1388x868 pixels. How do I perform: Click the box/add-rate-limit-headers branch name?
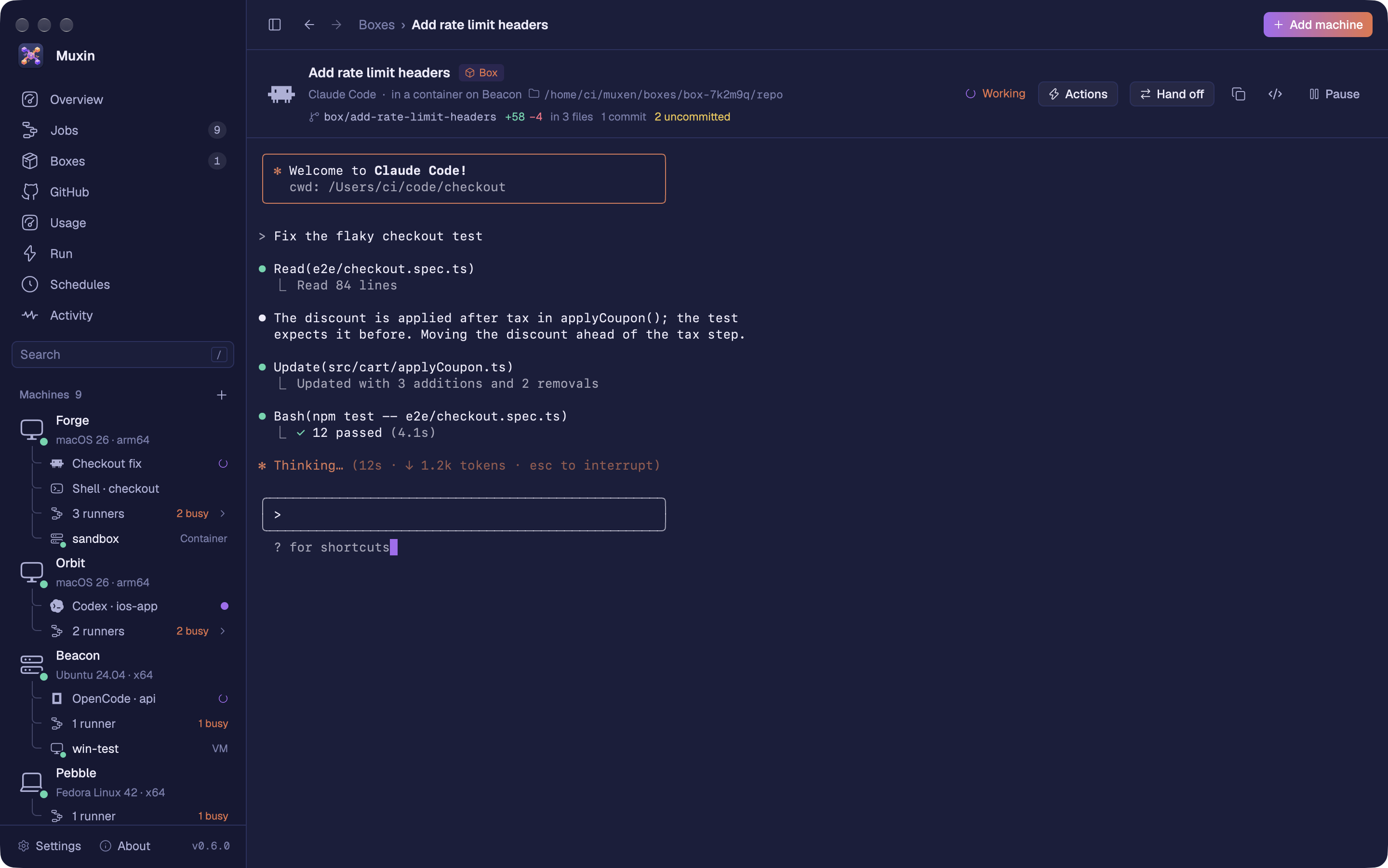(410, 117)
